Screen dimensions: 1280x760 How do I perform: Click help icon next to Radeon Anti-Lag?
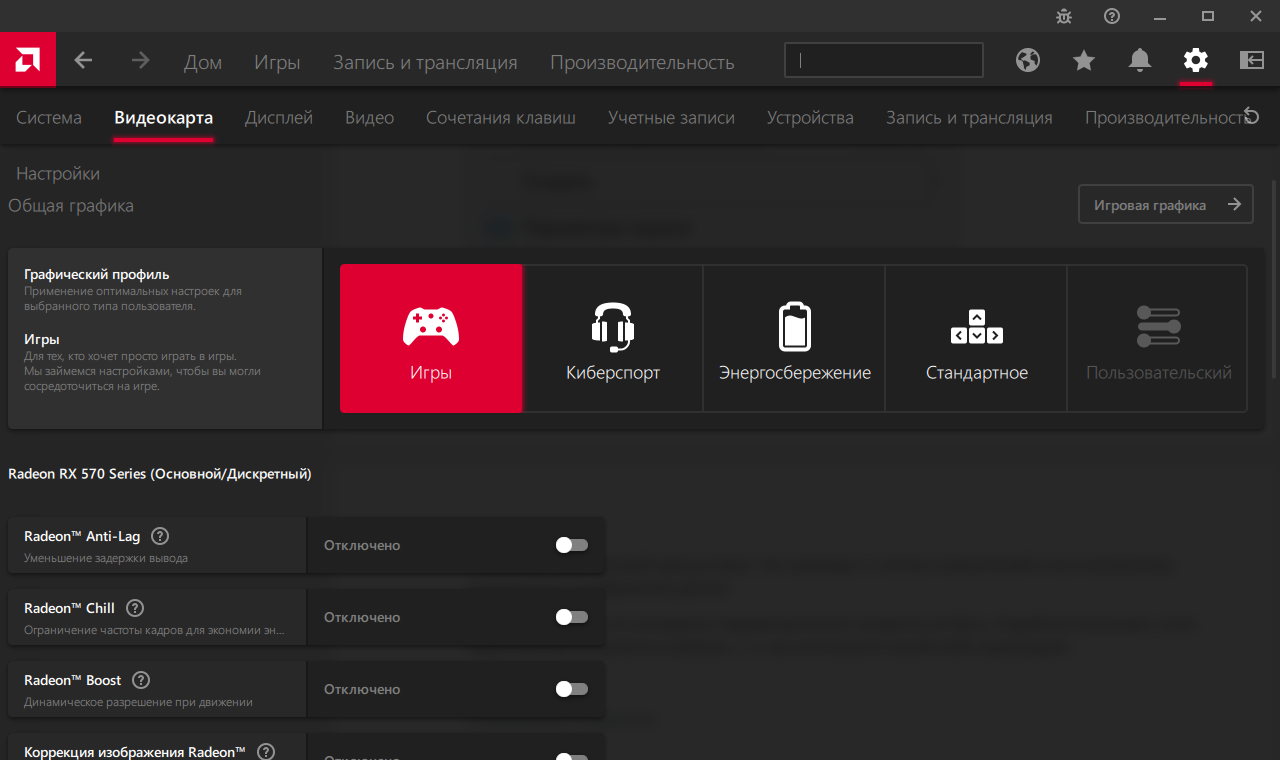[159, 536]
